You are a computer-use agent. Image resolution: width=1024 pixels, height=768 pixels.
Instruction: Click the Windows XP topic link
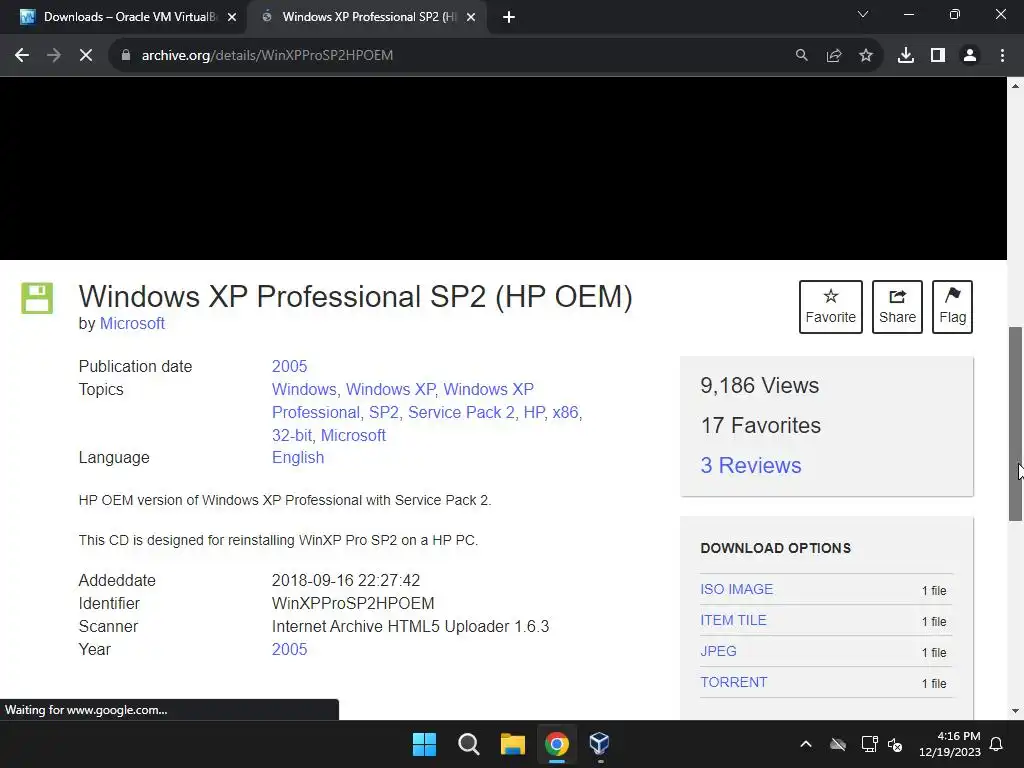coord(391,389)
